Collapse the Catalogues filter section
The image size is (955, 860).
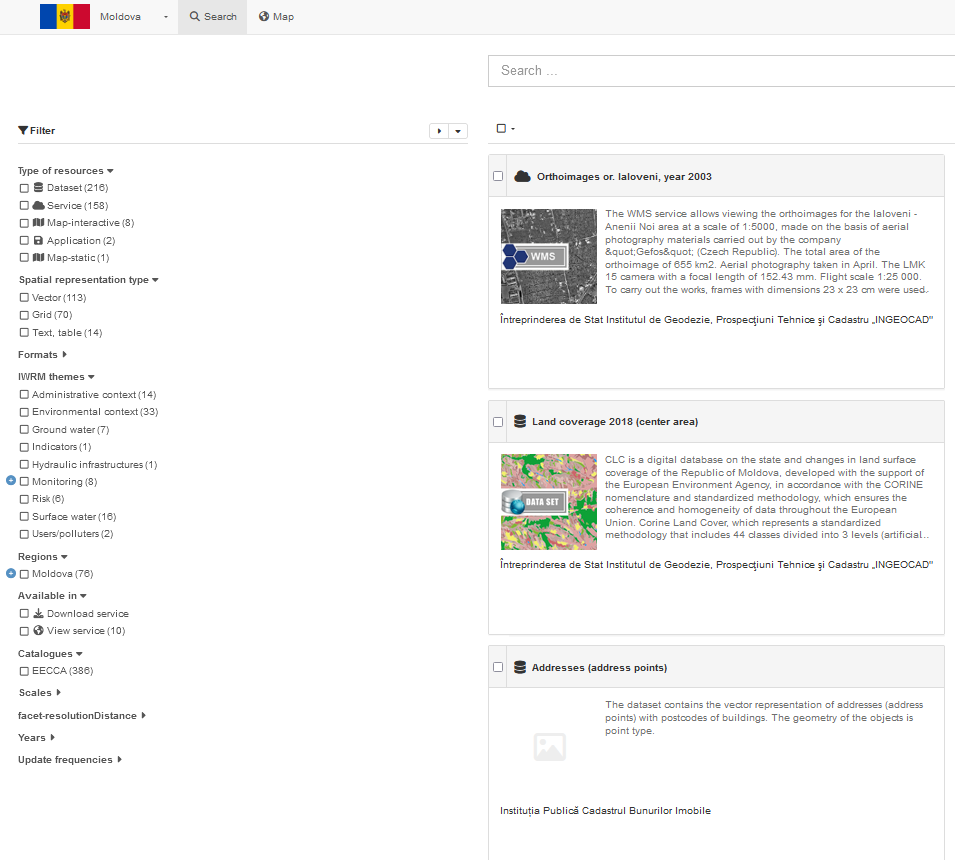coord(50,654)
